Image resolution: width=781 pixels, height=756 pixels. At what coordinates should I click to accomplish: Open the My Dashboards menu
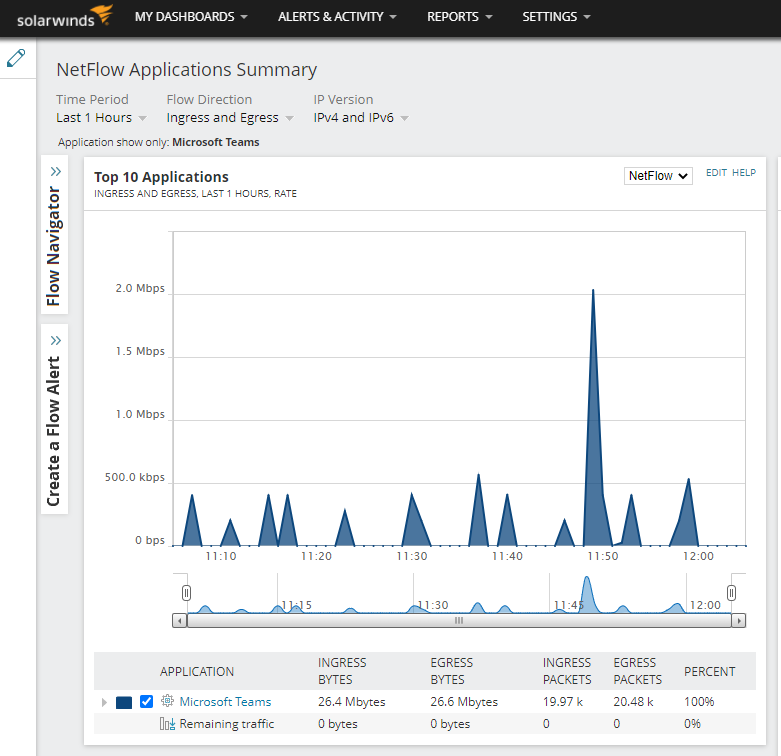pyautogui.click(x=191, y=17)
